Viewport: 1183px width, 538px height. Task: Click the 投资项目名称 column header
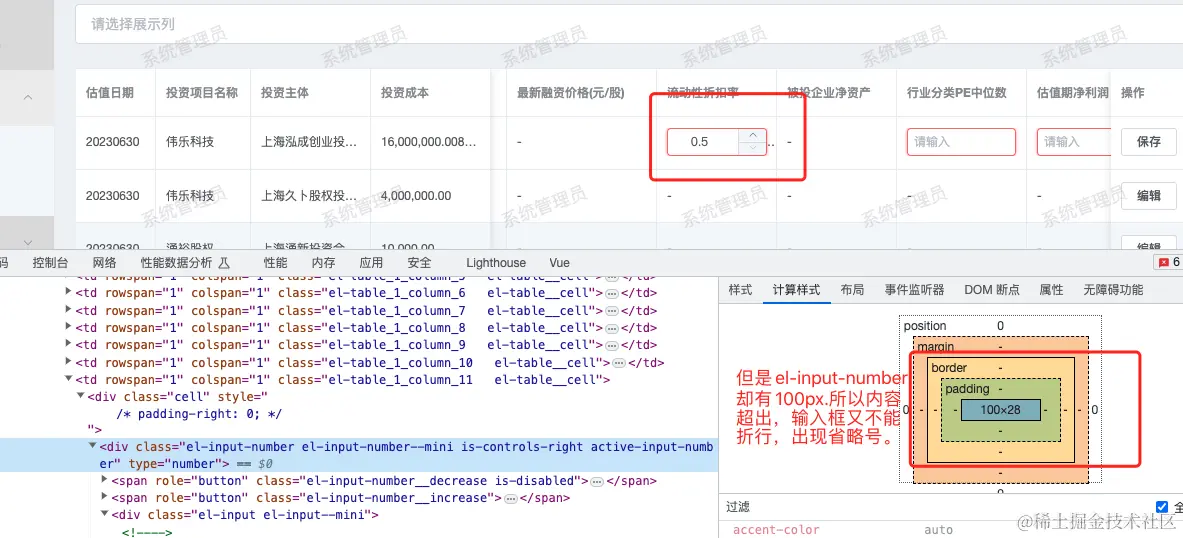click(202, 93)
